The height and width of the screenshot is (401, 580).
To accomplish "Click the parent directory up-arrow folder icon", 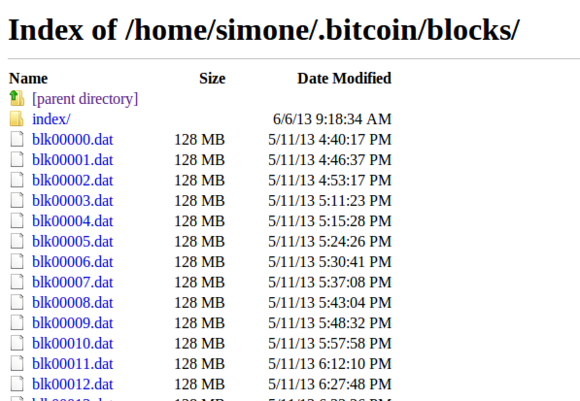I will 17,98.
